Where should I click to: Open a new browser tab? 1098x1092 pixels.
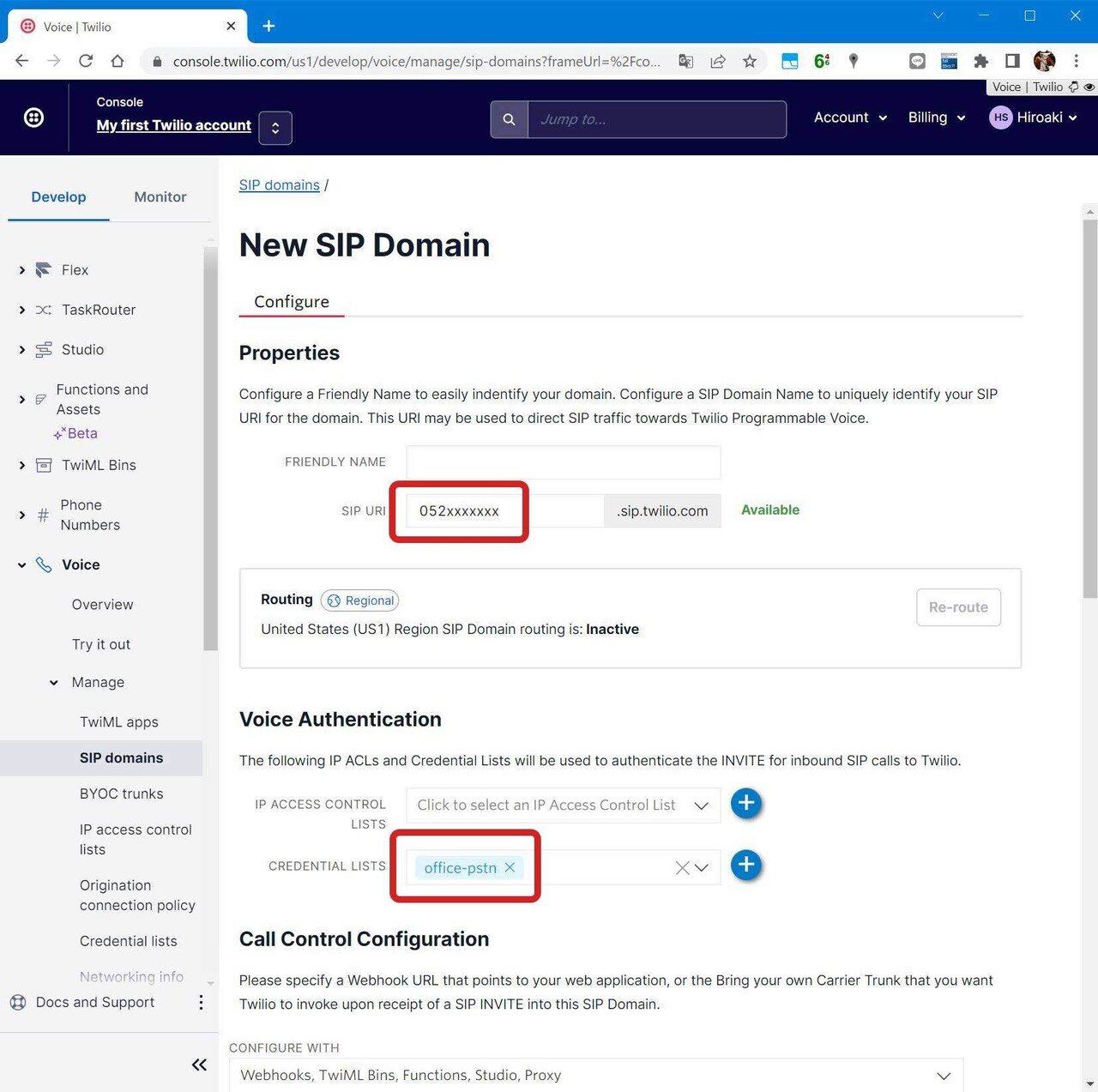[268, 26]
